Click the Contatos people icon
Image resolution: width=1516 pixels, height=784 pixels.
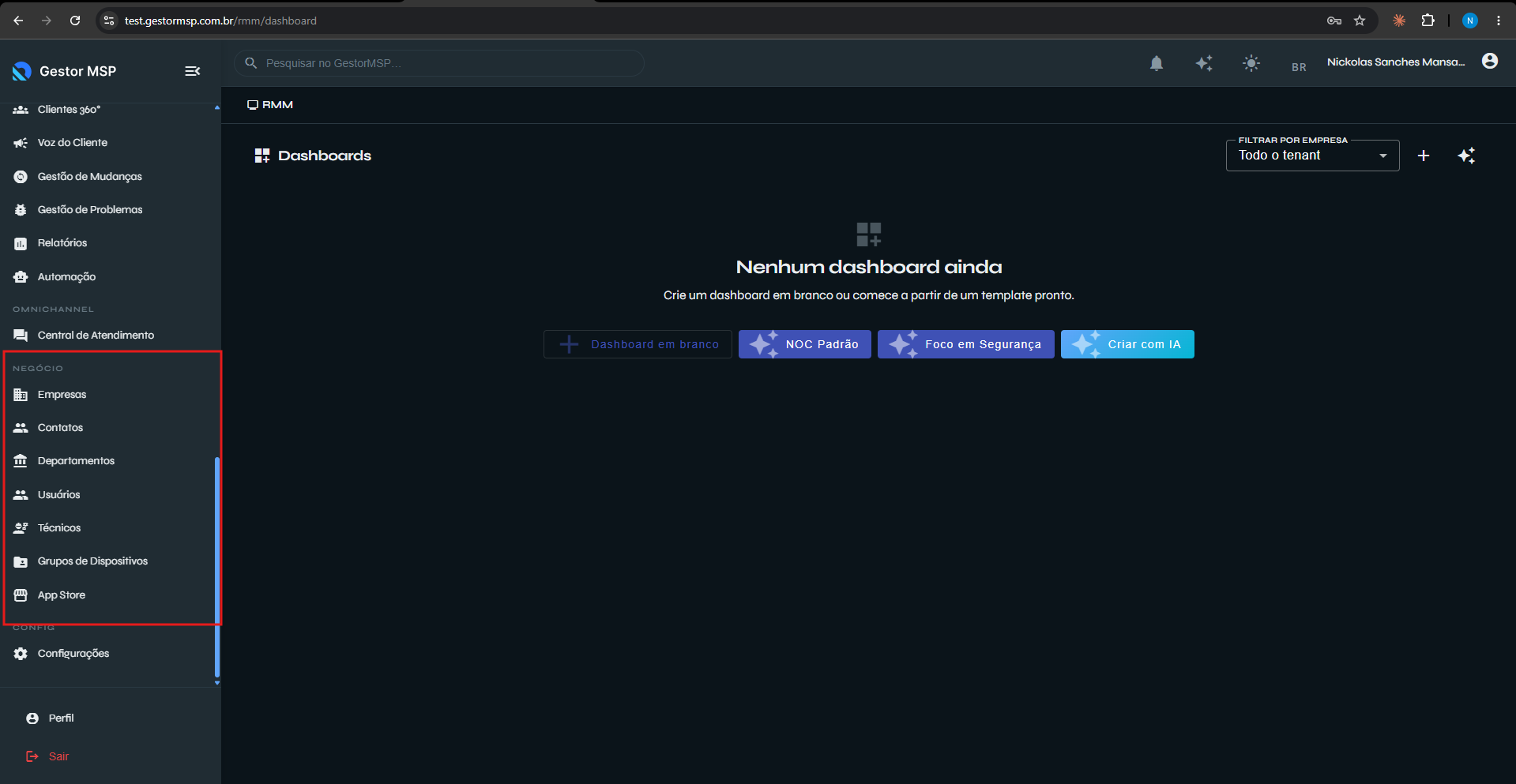21,428
